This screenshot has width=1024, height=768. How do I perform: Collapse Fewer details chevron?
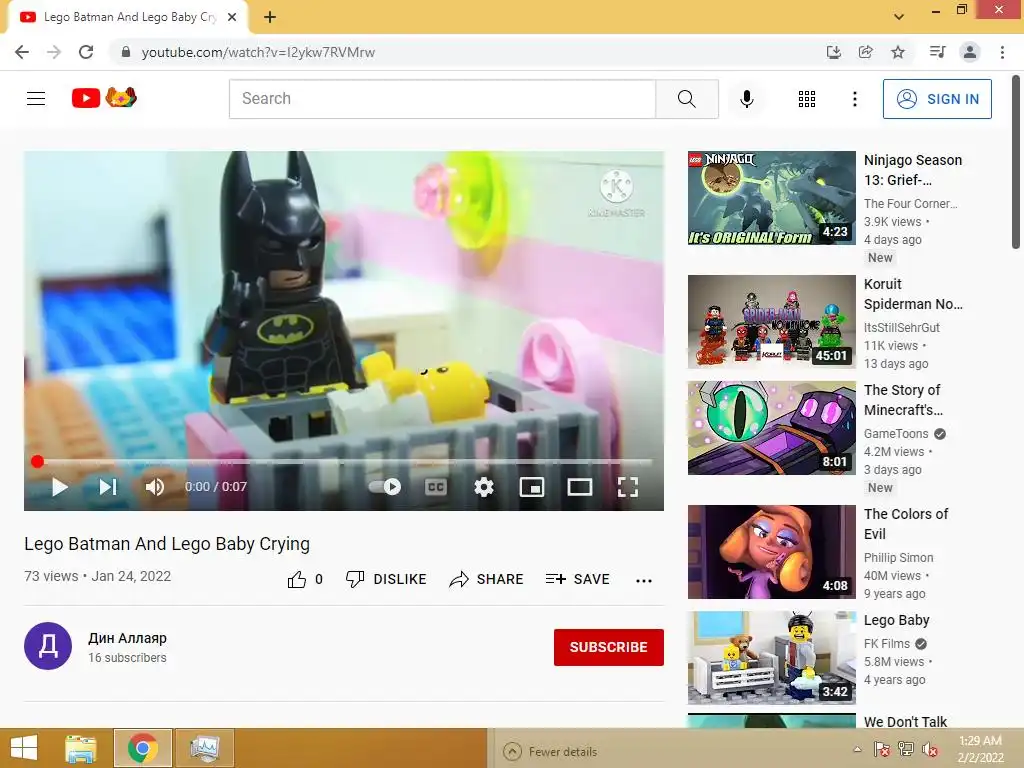click(x=512, y=752)
